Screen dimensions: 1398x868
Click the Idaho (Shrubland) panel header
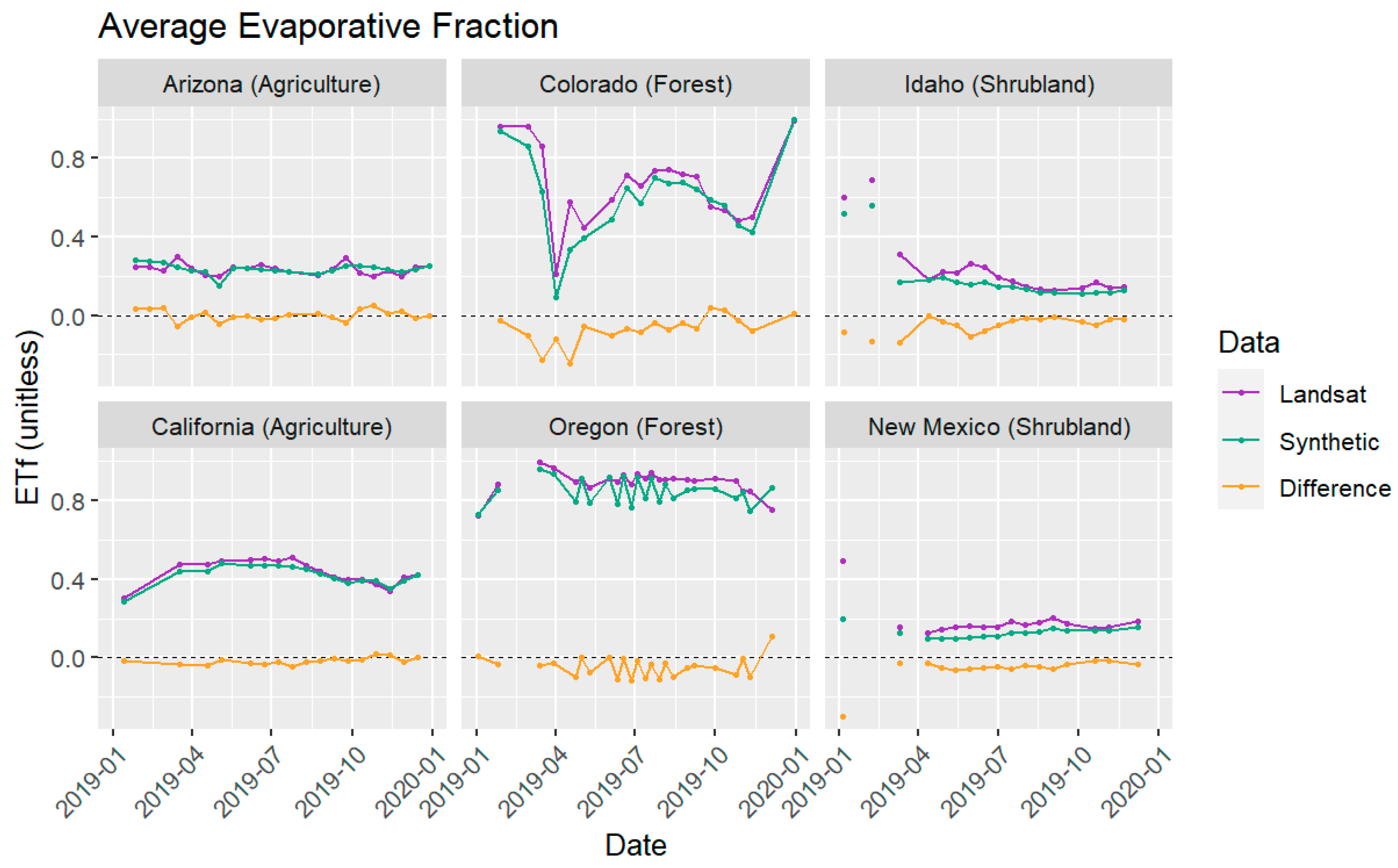(x=999, y=85)
